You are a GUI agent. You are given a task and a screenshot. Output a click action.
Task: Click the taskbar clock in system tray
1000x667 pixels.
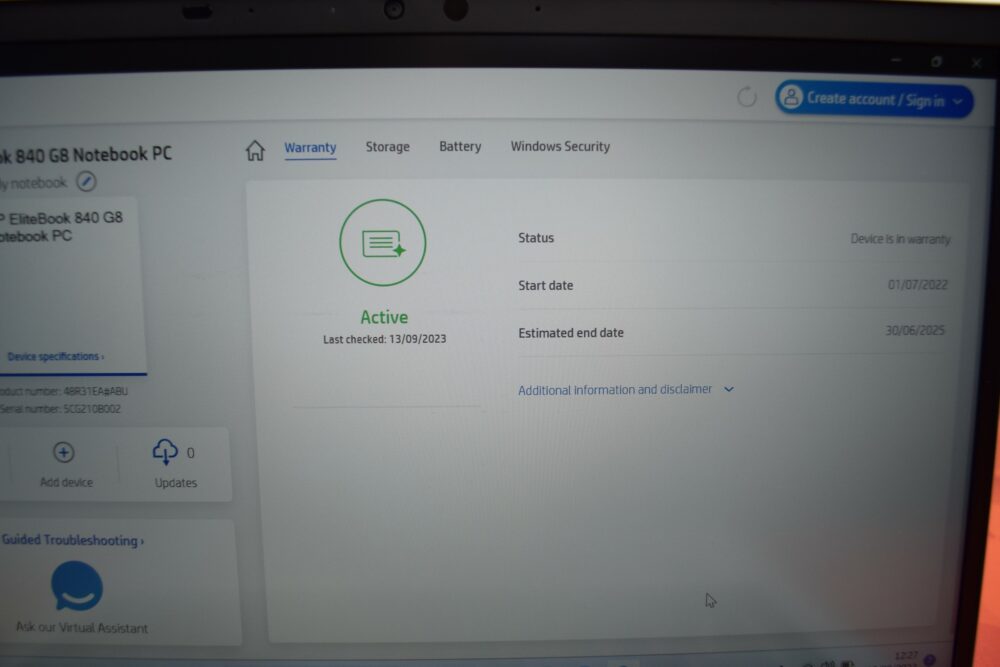click(x=906, y=658)
